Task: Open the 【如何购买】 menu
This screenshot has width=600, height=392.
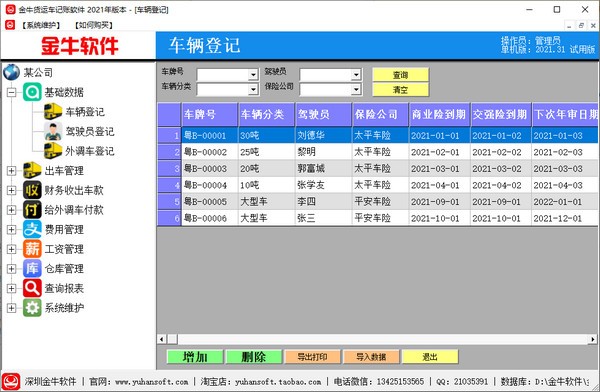Action: click(93, 25)
